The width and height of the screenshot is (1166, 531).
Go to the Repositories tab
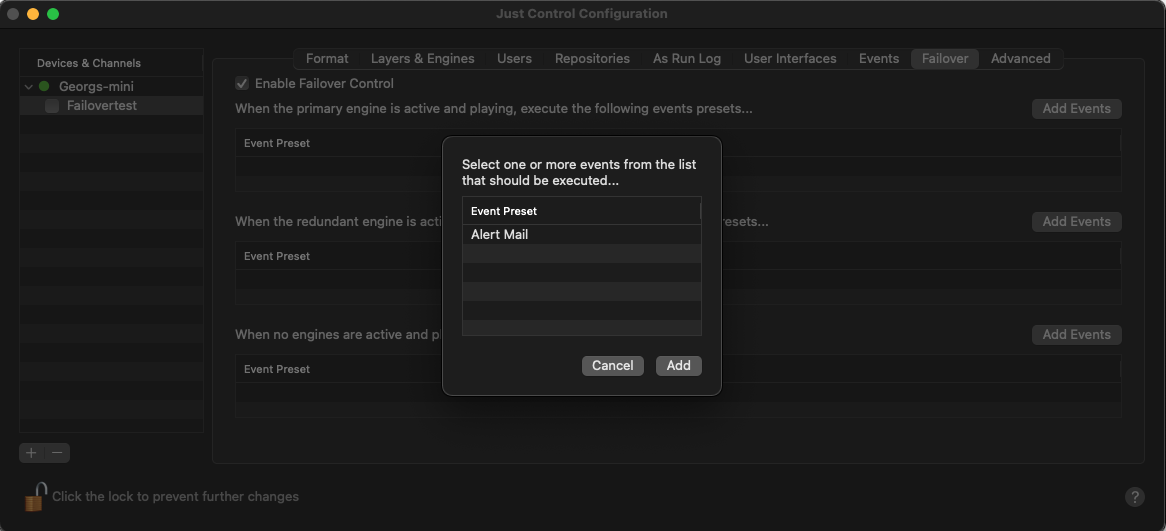pos(592,59)
